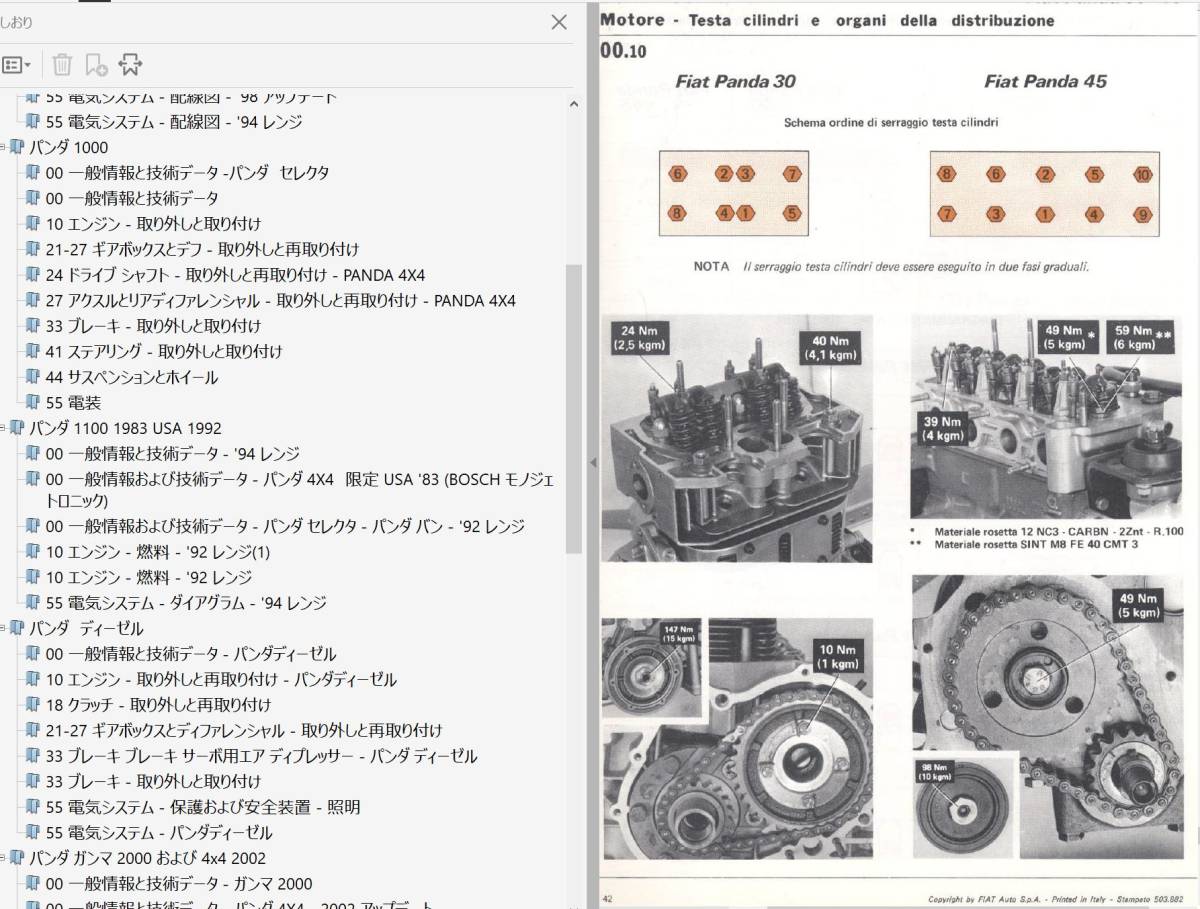This screenshot has height=909, width=1200.
Task: Click the find current bookmark icon
Action: (x=130, y=65)
